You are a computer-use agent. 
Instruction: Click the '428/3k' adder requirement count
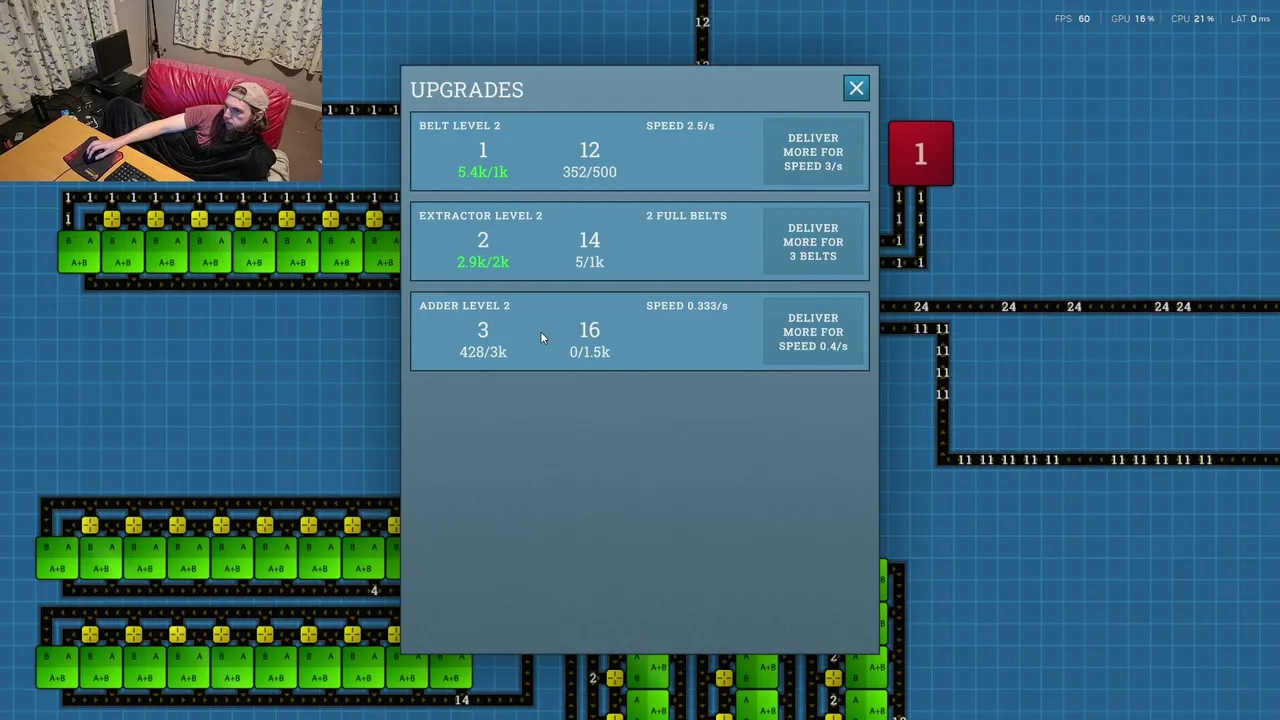click(483, 352)
